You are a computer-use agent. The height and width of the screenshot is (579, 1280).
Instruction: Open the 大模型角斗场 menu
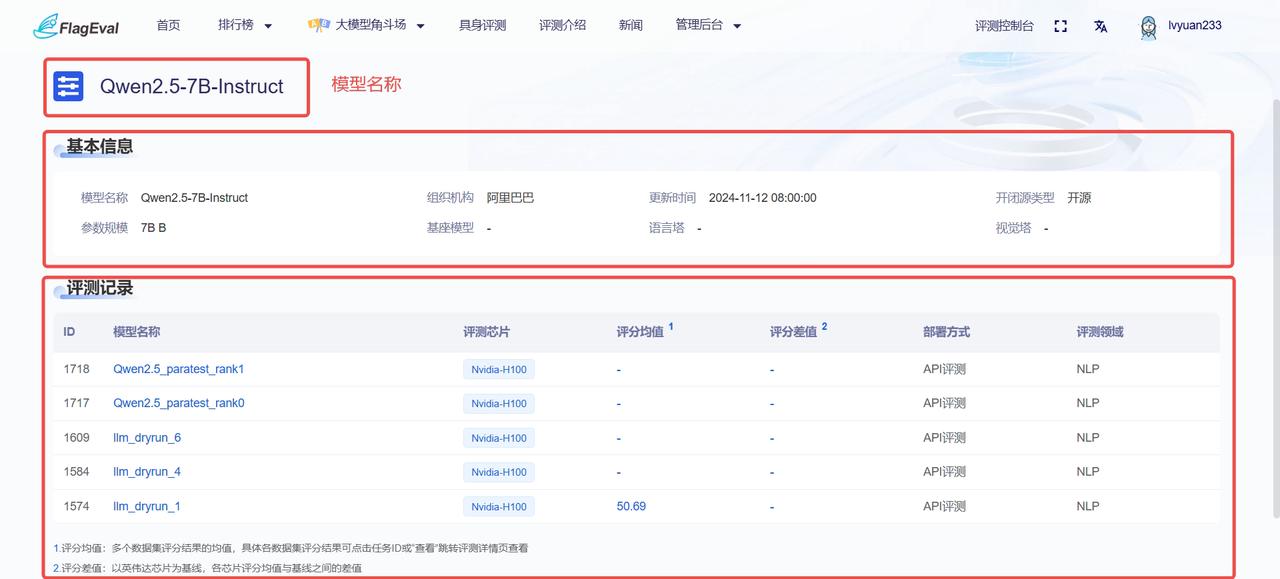click(x=370, y=25)
